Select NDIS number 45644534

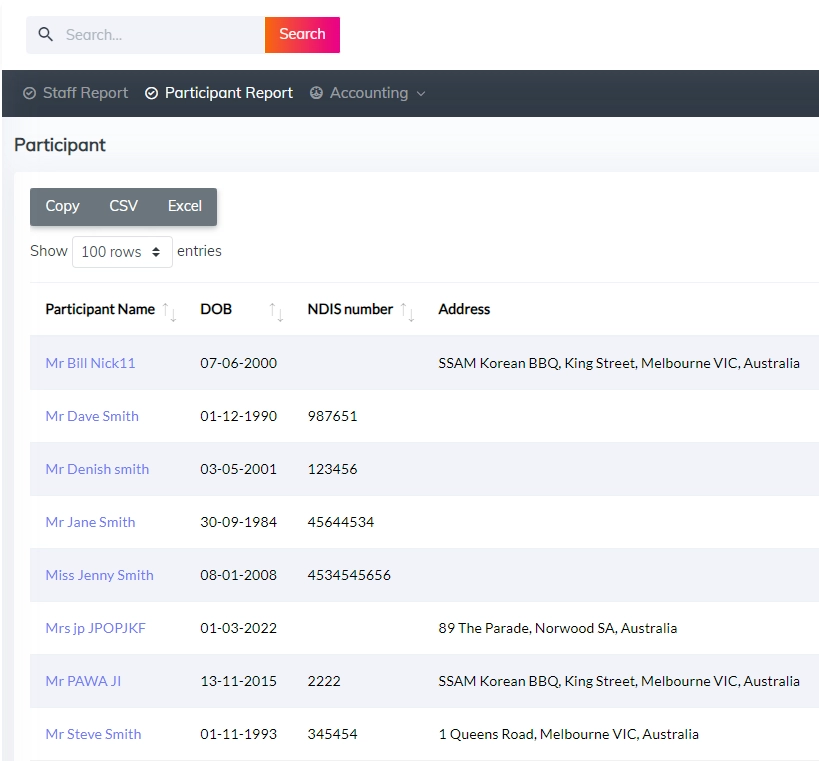[341, 522]
